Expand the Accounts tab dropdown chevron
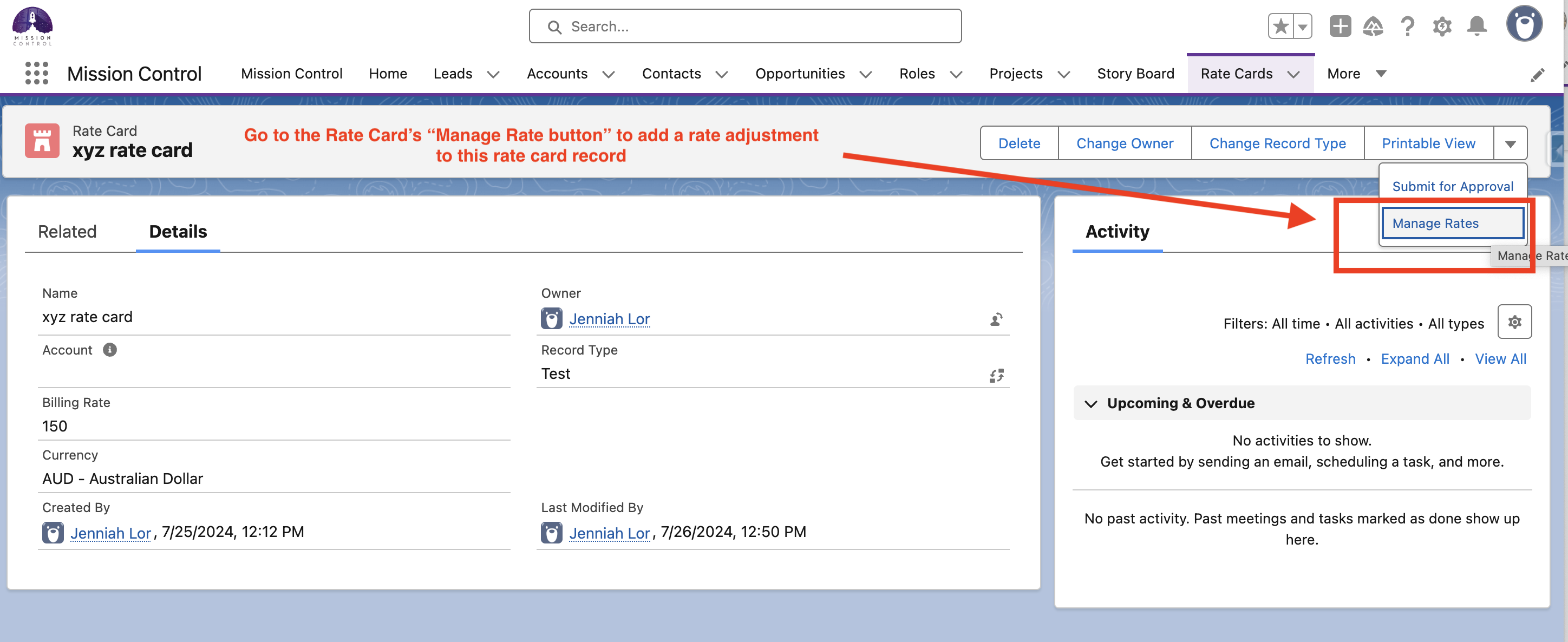The image size is (1568, 642). click(608, 74)
